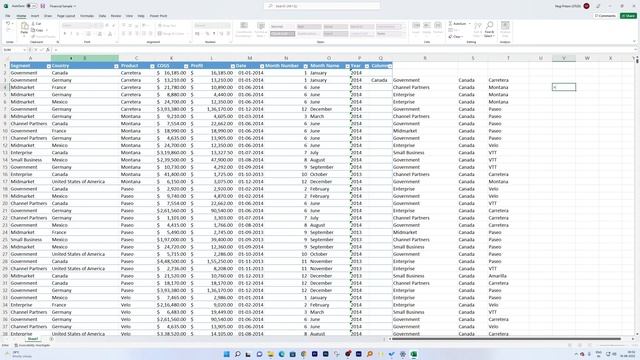Open Sort & Filter in Editing group
The height and width of the screenshot is (360, 640).
[478, 29]
